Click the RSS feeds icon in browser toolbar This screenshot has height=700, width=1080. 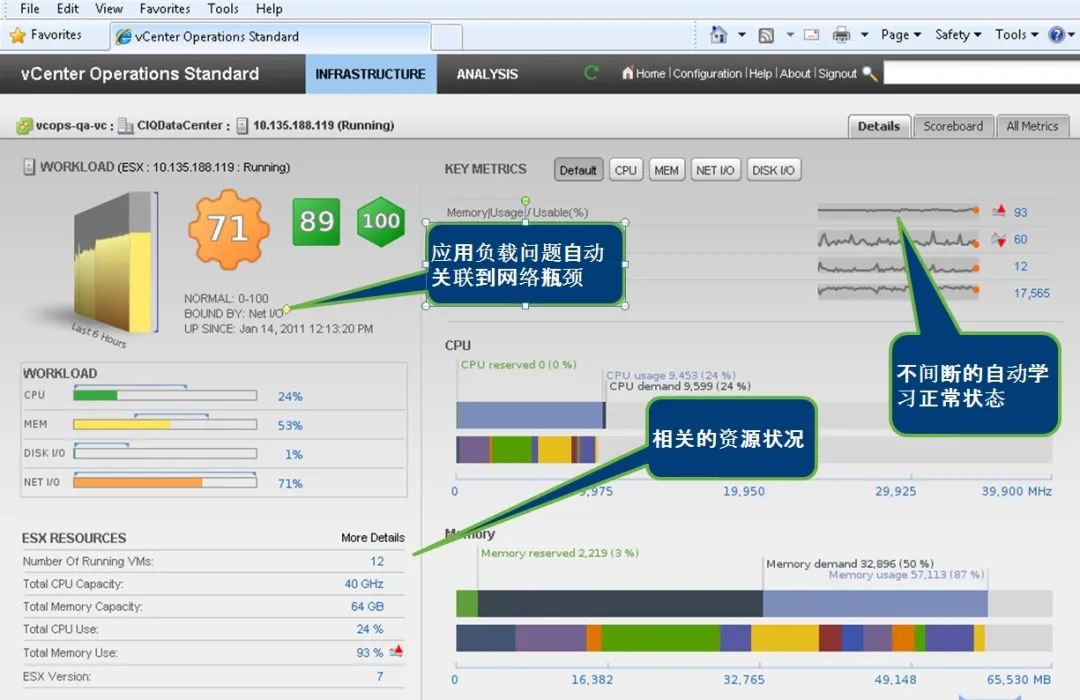(x=766, y=35)
